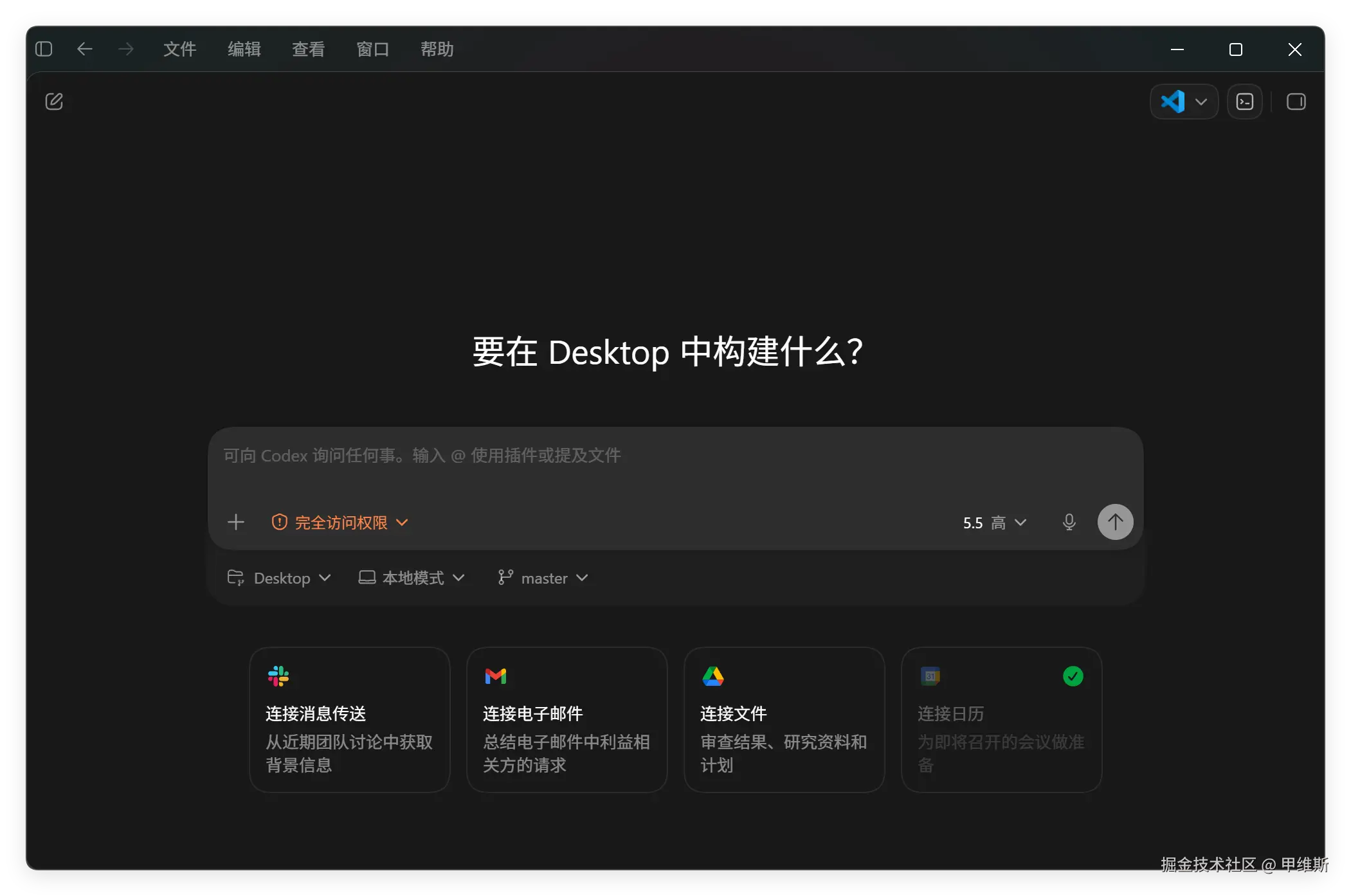Open the master branch dropdown
1351x896 pixels.
pos(543,578)
